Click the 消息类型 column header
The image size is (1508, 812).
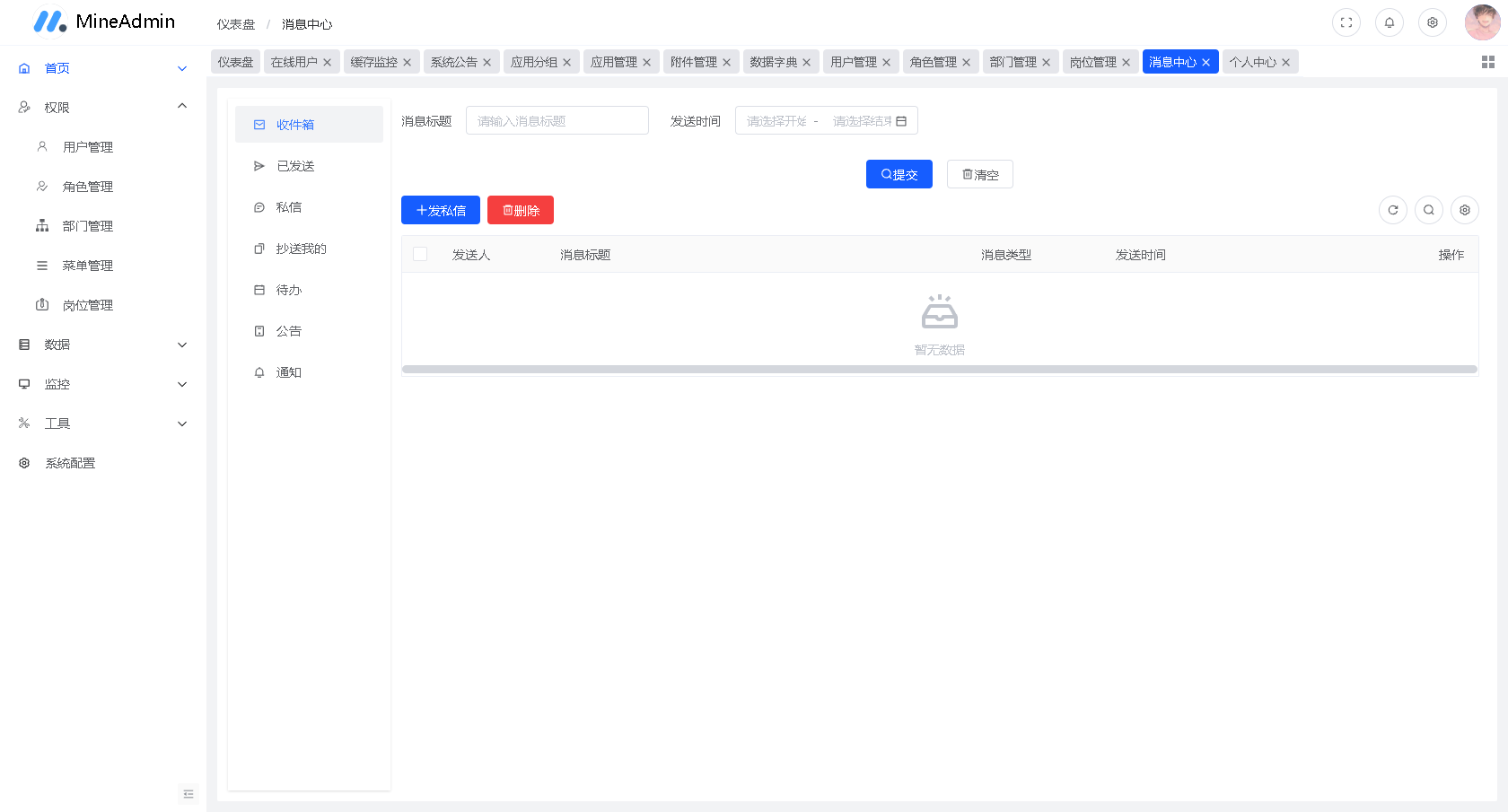click(x=1006, y=255)
